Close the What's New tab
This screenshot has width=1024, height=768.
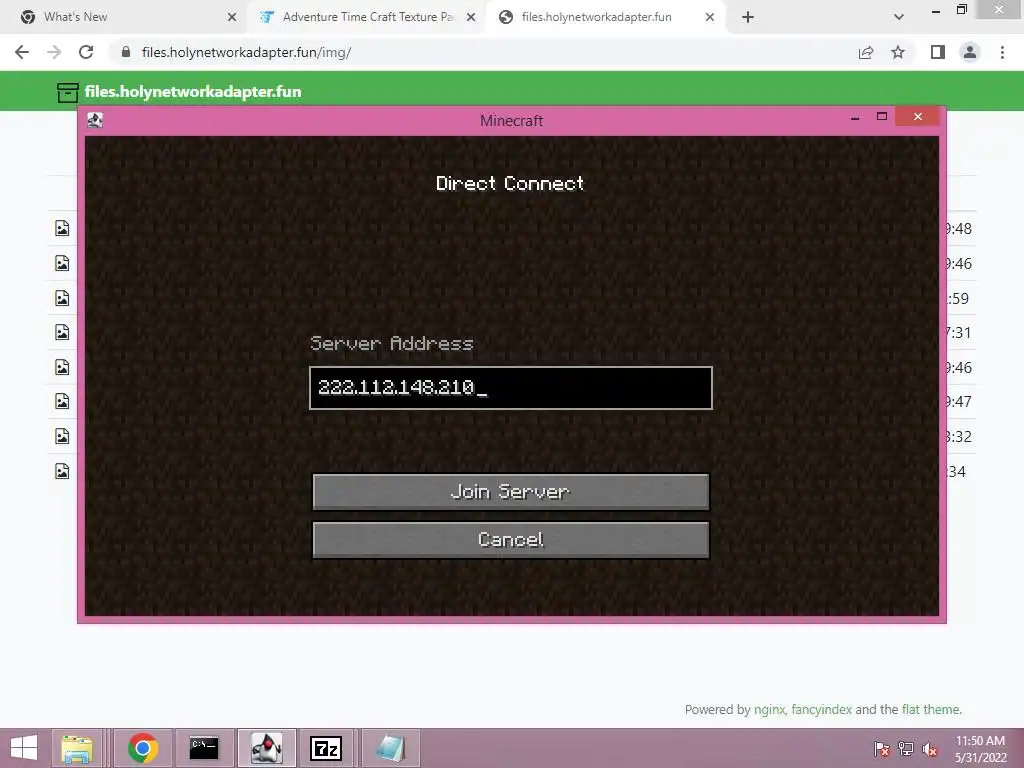tap(231, 18)
